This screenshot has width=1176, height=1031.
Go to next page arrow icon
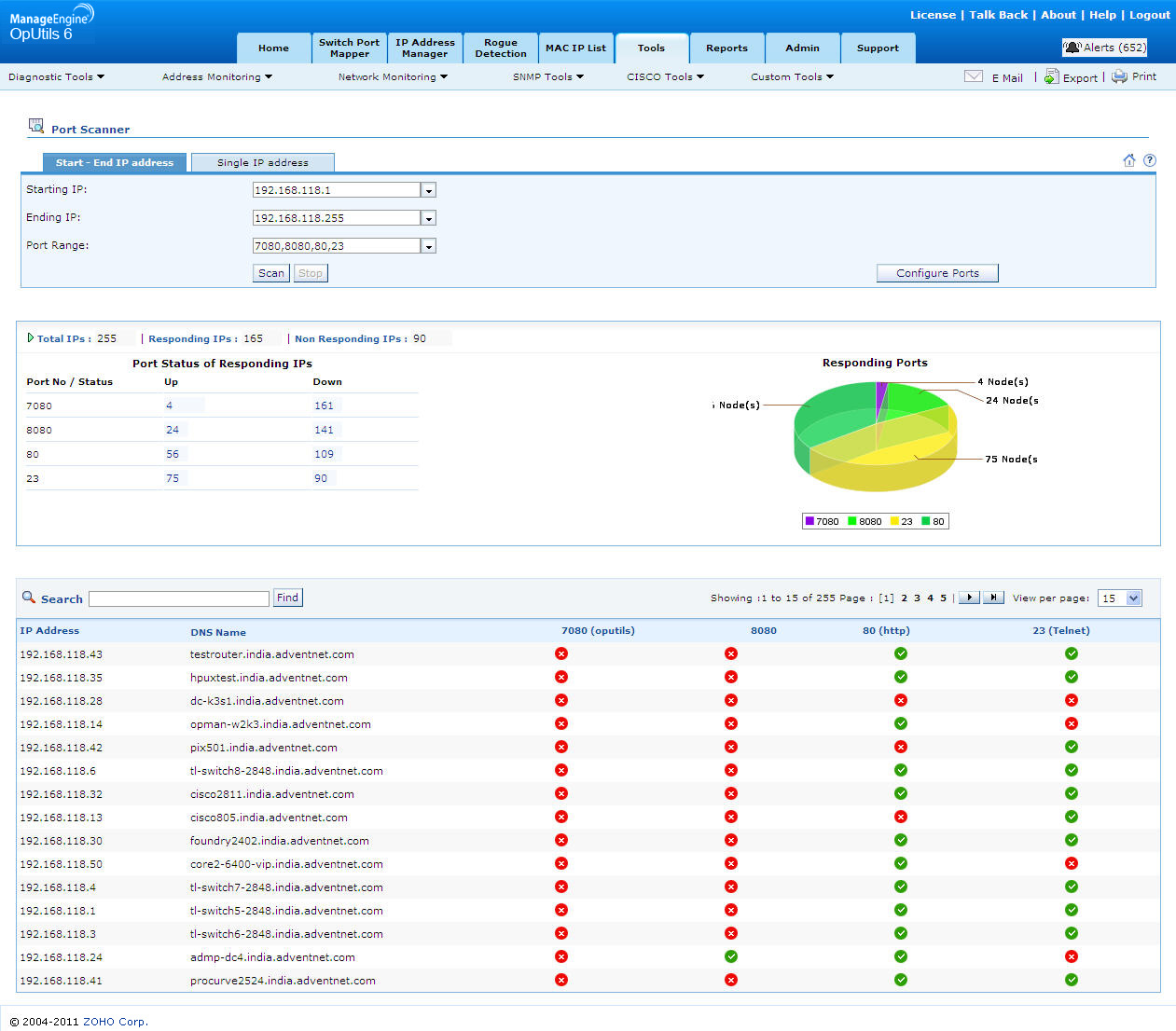pyautogui.click(x=969, y=598)
